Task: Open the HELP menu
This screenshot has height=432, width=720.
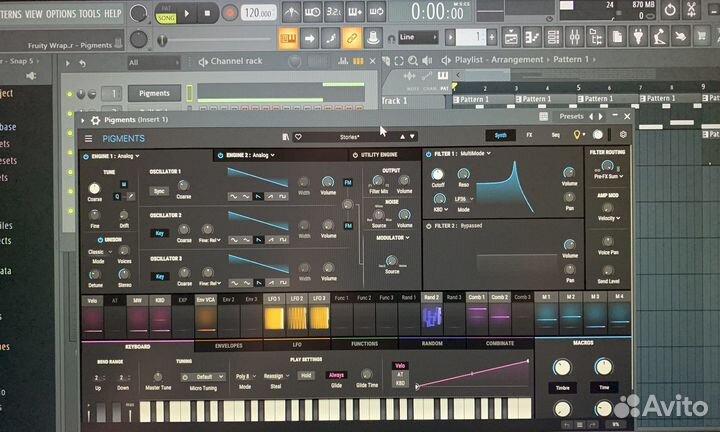Action: 112,13
